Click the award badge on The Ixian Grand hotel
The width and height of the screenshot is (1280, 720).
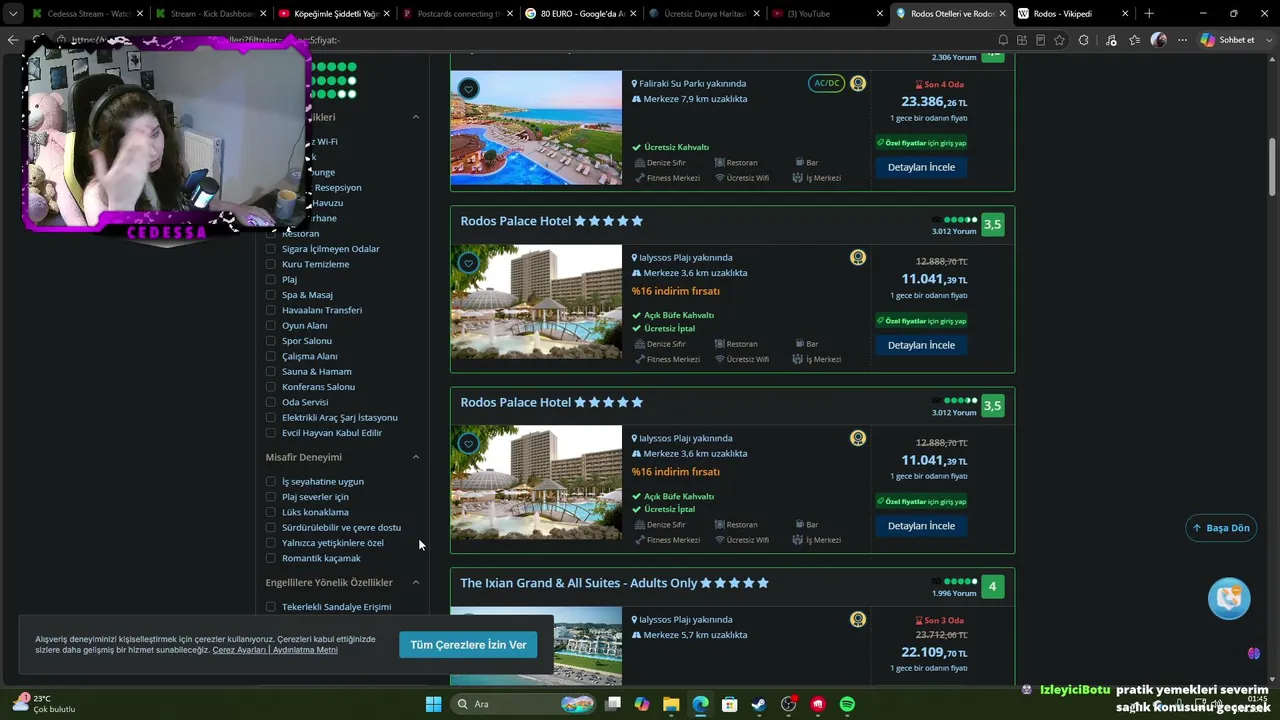tap(858, 620)
